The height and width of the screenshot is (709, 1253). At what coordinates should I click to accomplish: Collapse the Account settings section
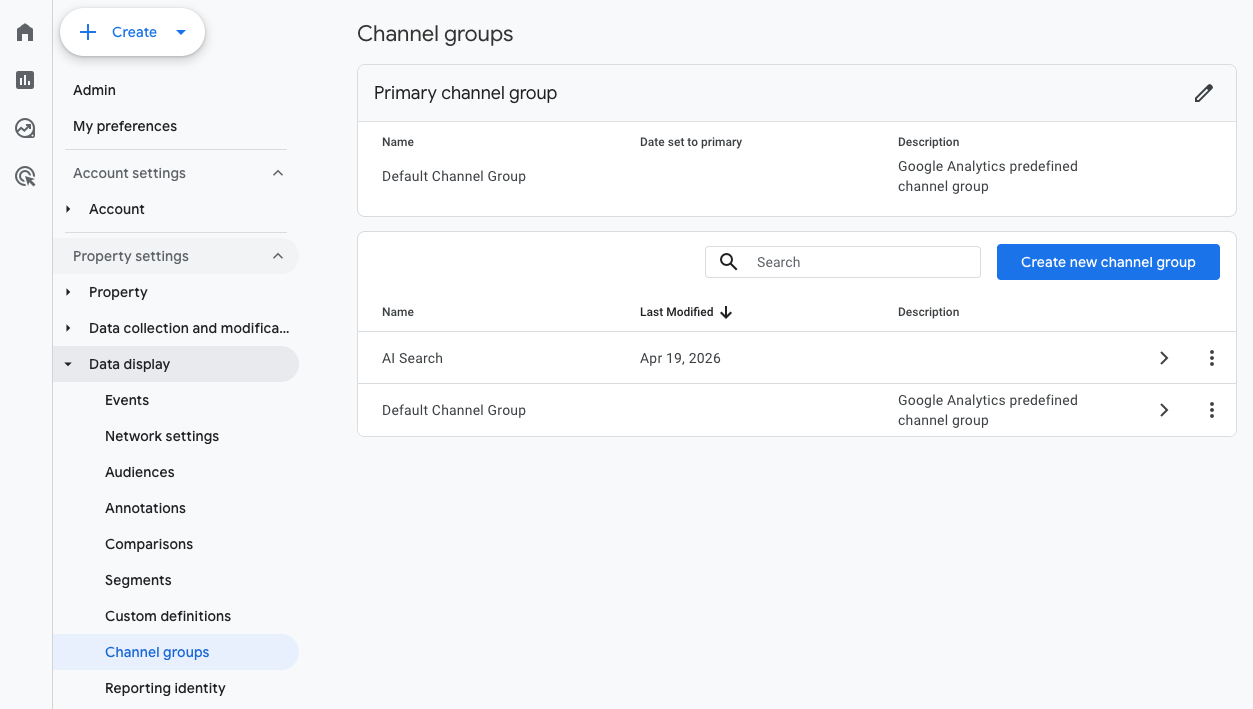tap(278, 172)
